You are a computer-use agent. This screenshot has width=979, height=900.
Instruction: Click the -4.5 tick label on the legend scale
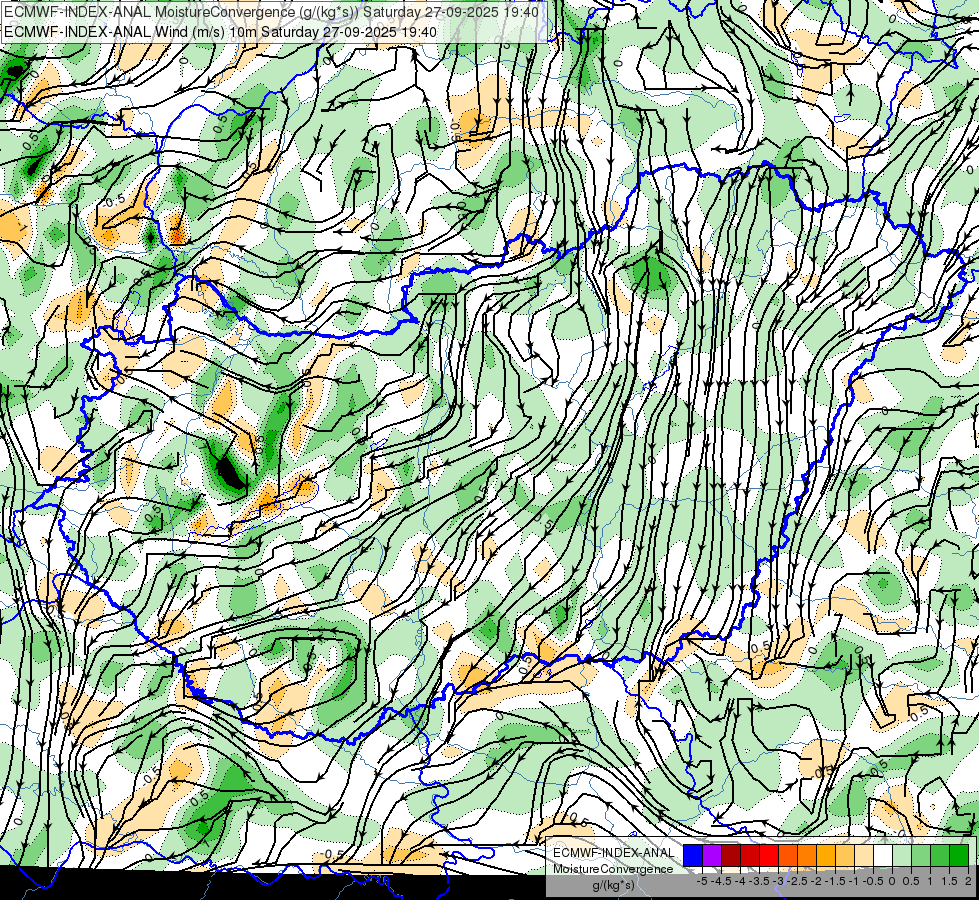721,881
